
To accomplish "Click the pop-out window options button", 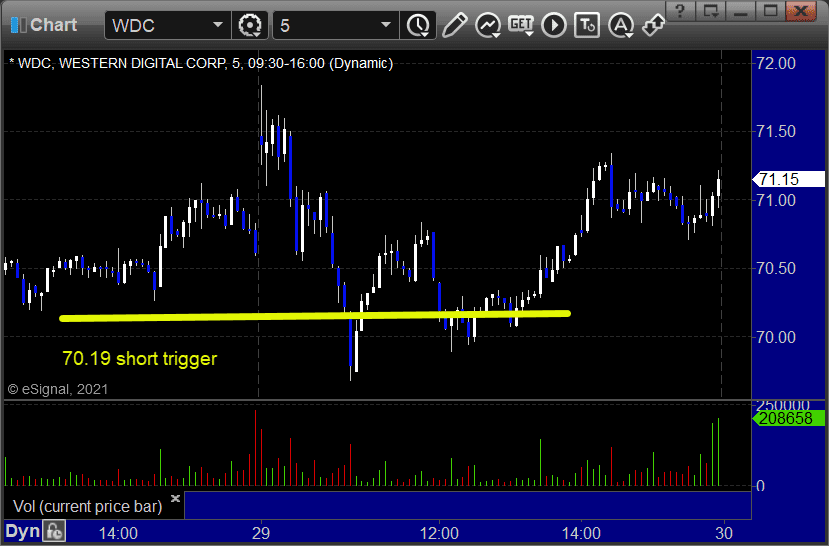I will point(711,11).
